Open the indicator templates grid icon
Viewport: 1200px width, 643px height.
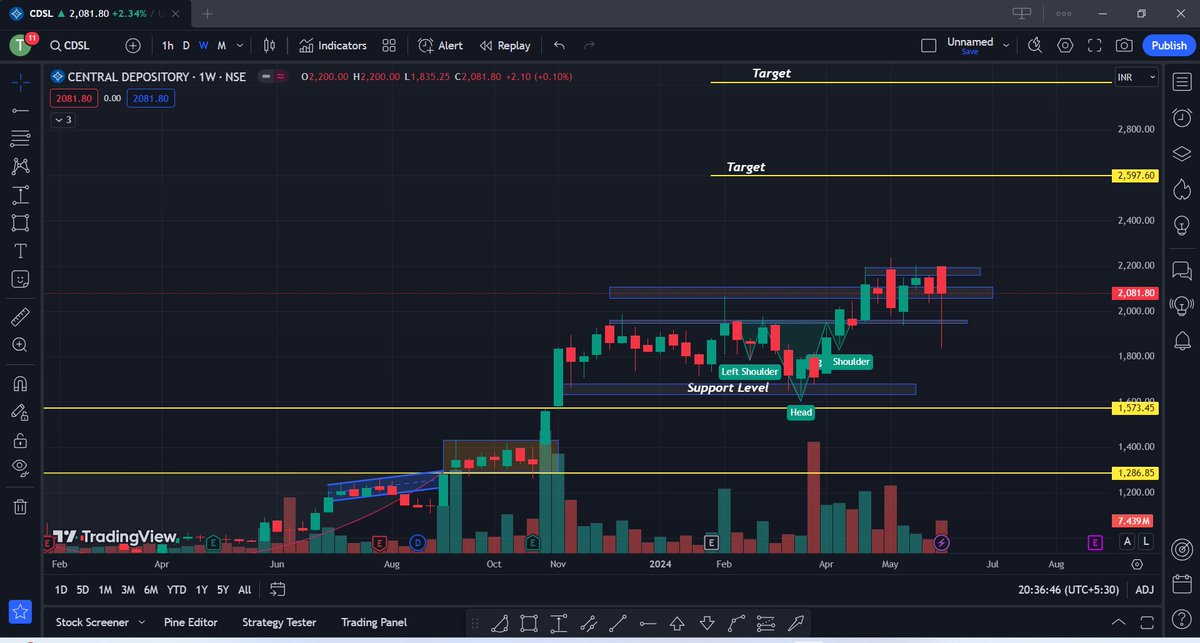[389, 45]
